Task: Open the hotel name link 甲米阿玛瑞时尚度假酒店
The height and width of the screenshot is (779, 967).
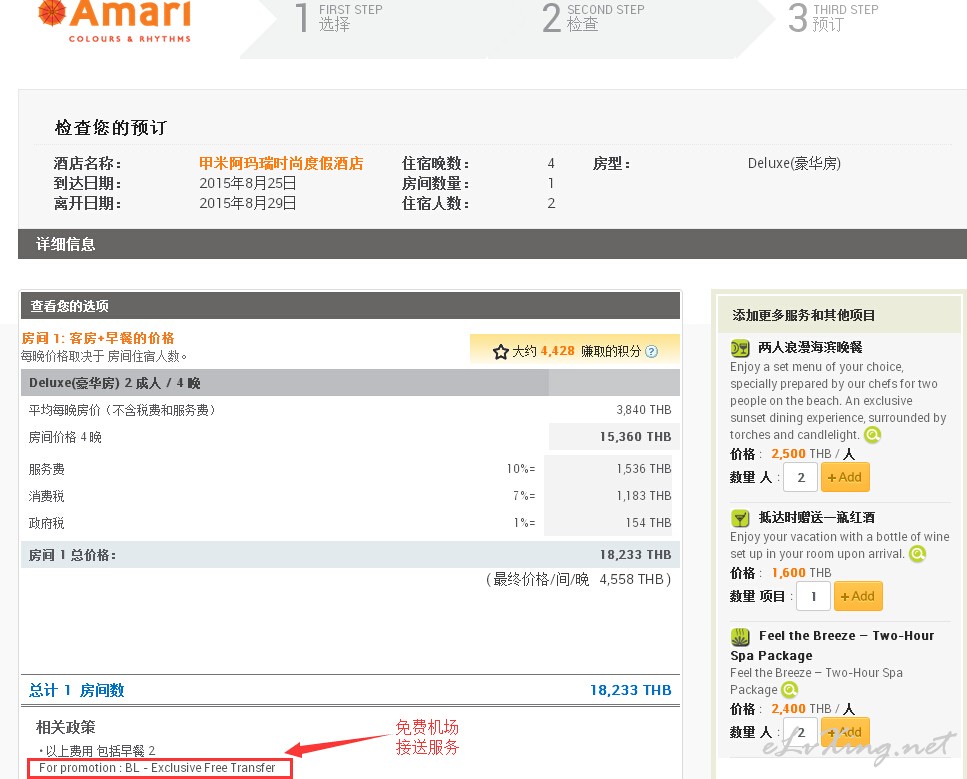Action: coord(281,163)
